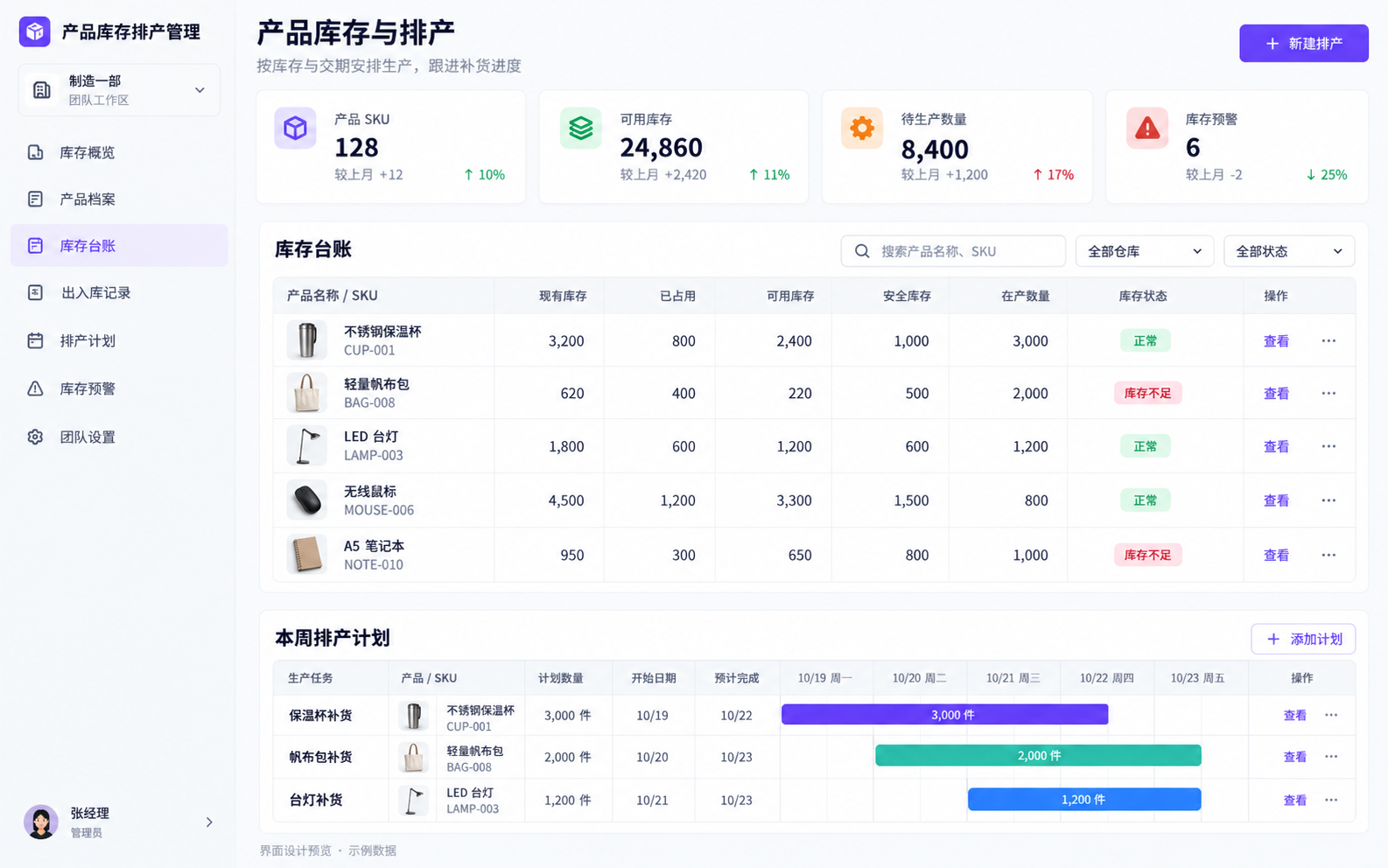Open more options for 帆布包补货 task

(1331, 756)
